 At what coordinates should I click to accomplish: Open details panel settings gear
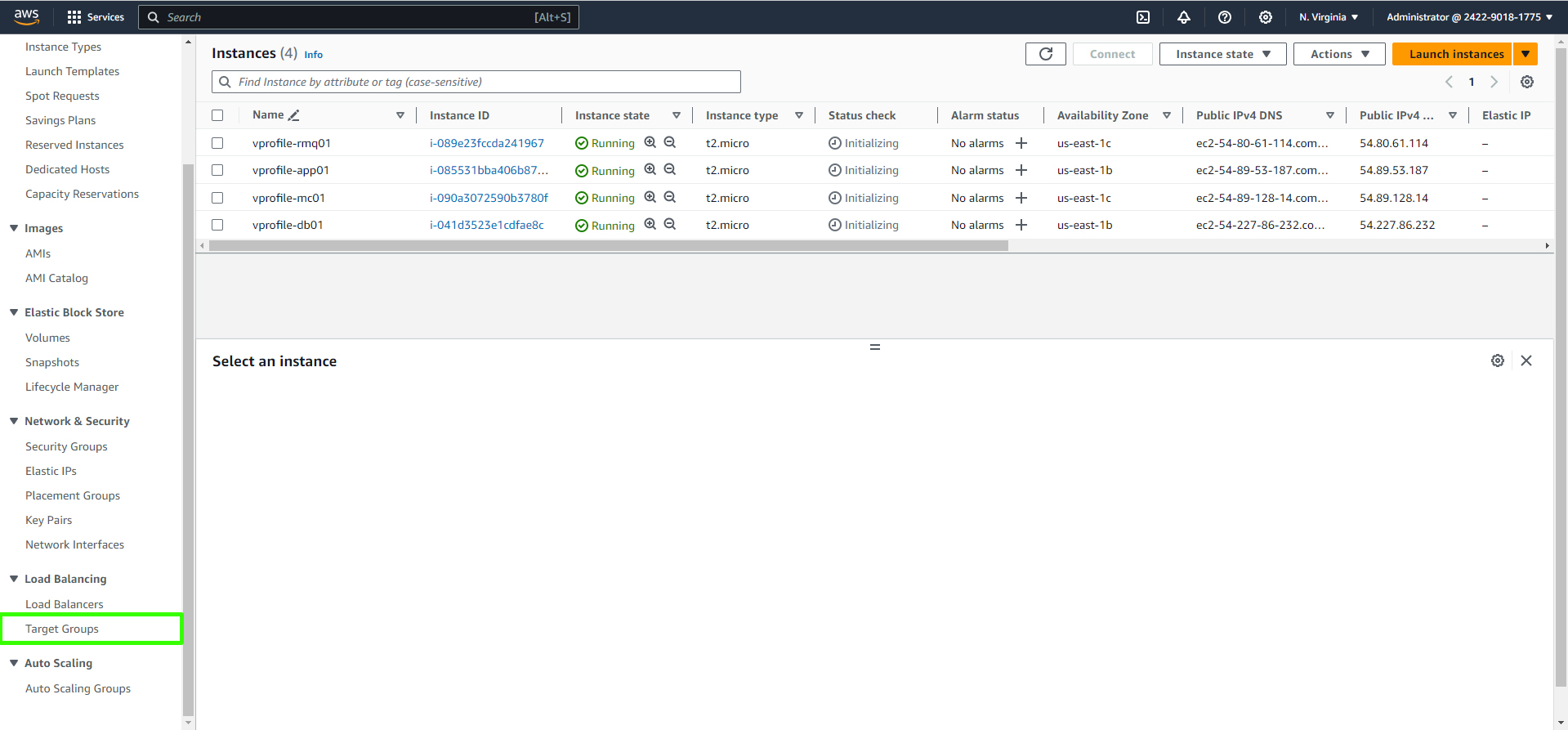[x=1497, y=361]
